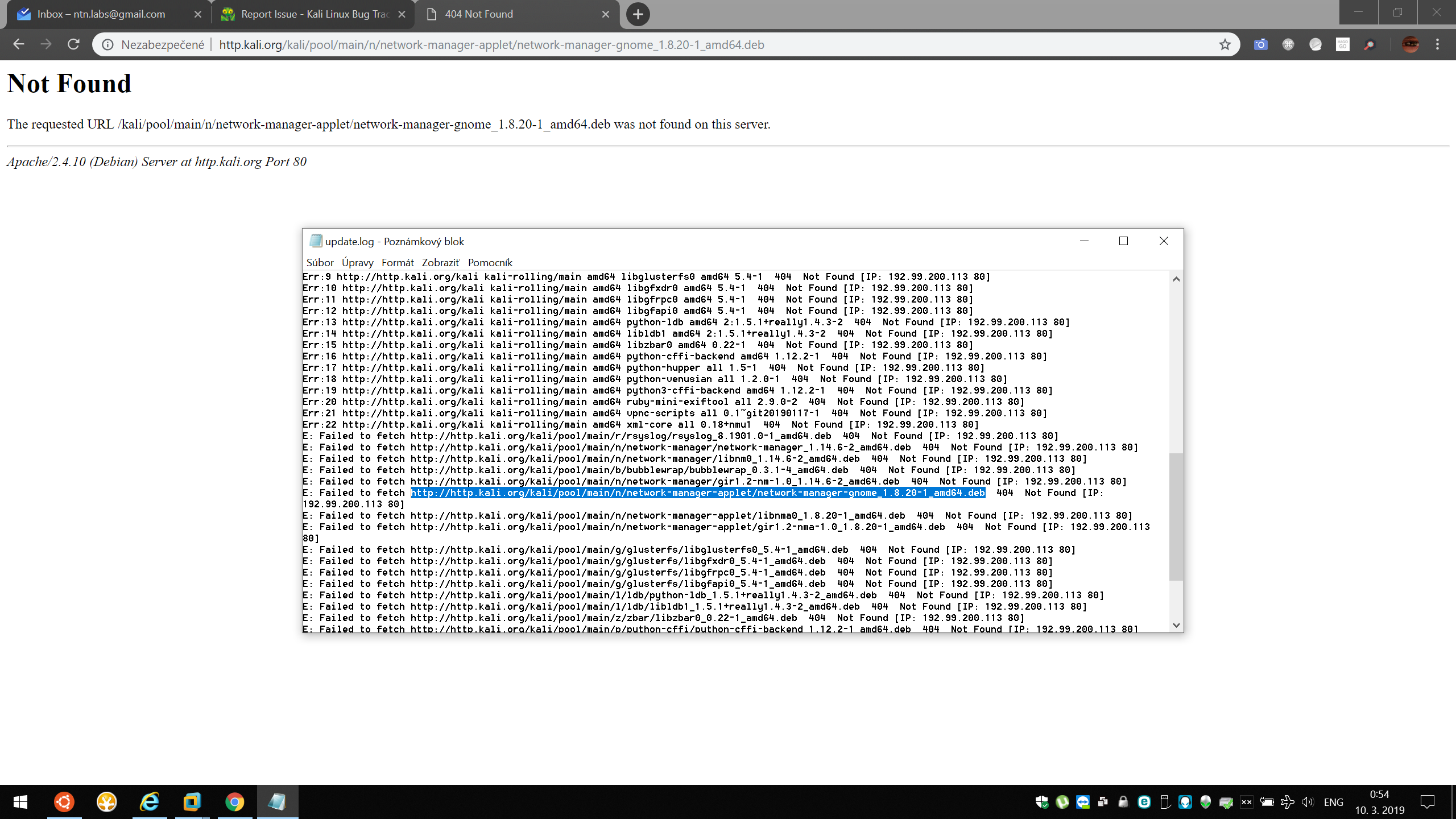
Task: Click the site info icon next to Nezabezpečené
Action: pos(107,44)
